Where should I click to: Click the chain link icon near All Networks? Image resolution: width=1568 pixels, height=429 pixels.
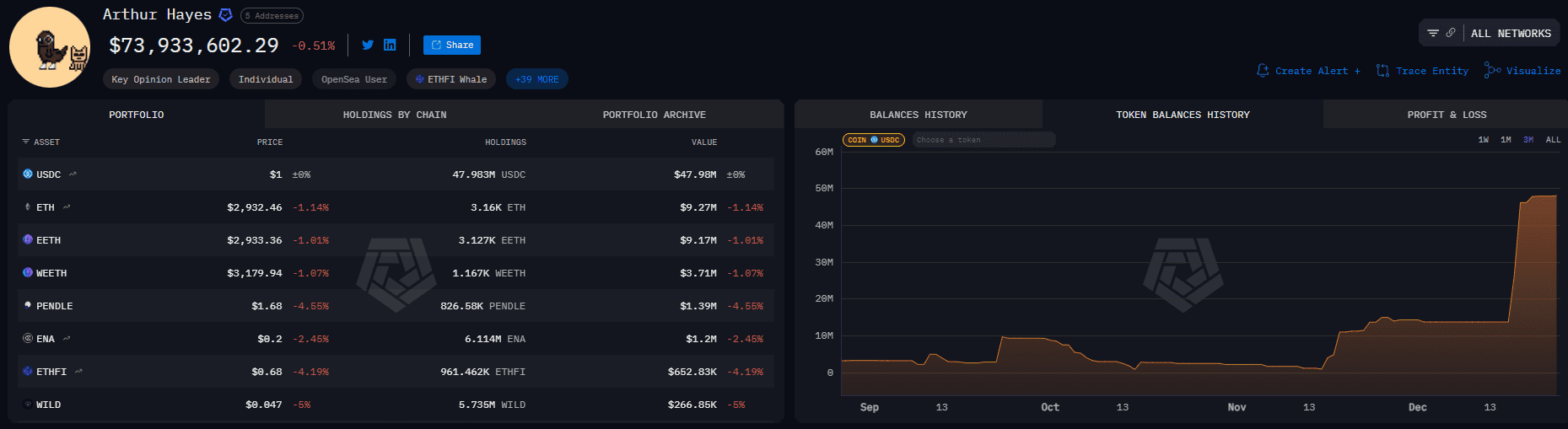[x=1451, y=33]
